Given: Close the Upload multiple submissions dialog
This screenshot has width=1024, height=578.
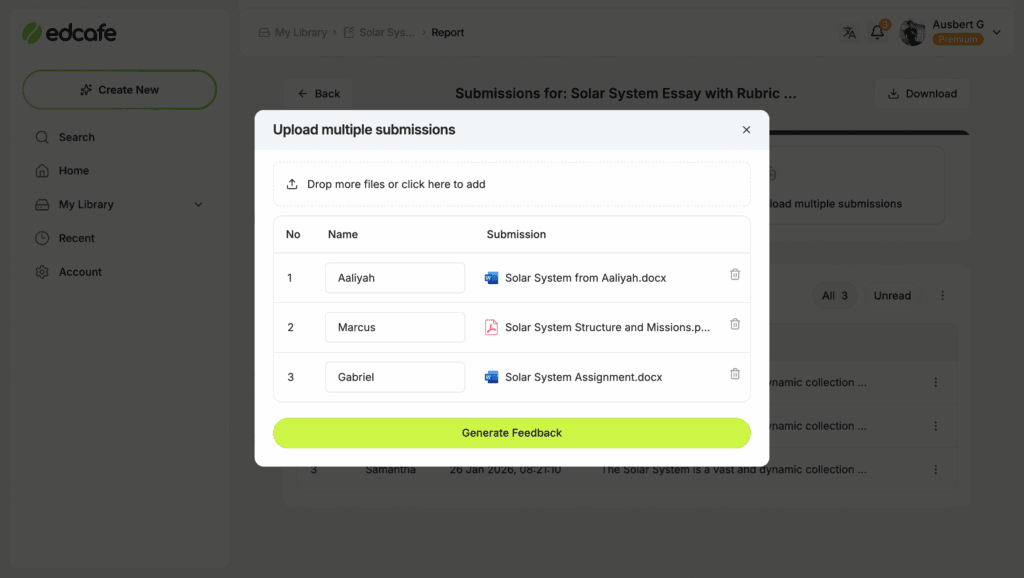Looking at the screenshot, I should 746,130.
